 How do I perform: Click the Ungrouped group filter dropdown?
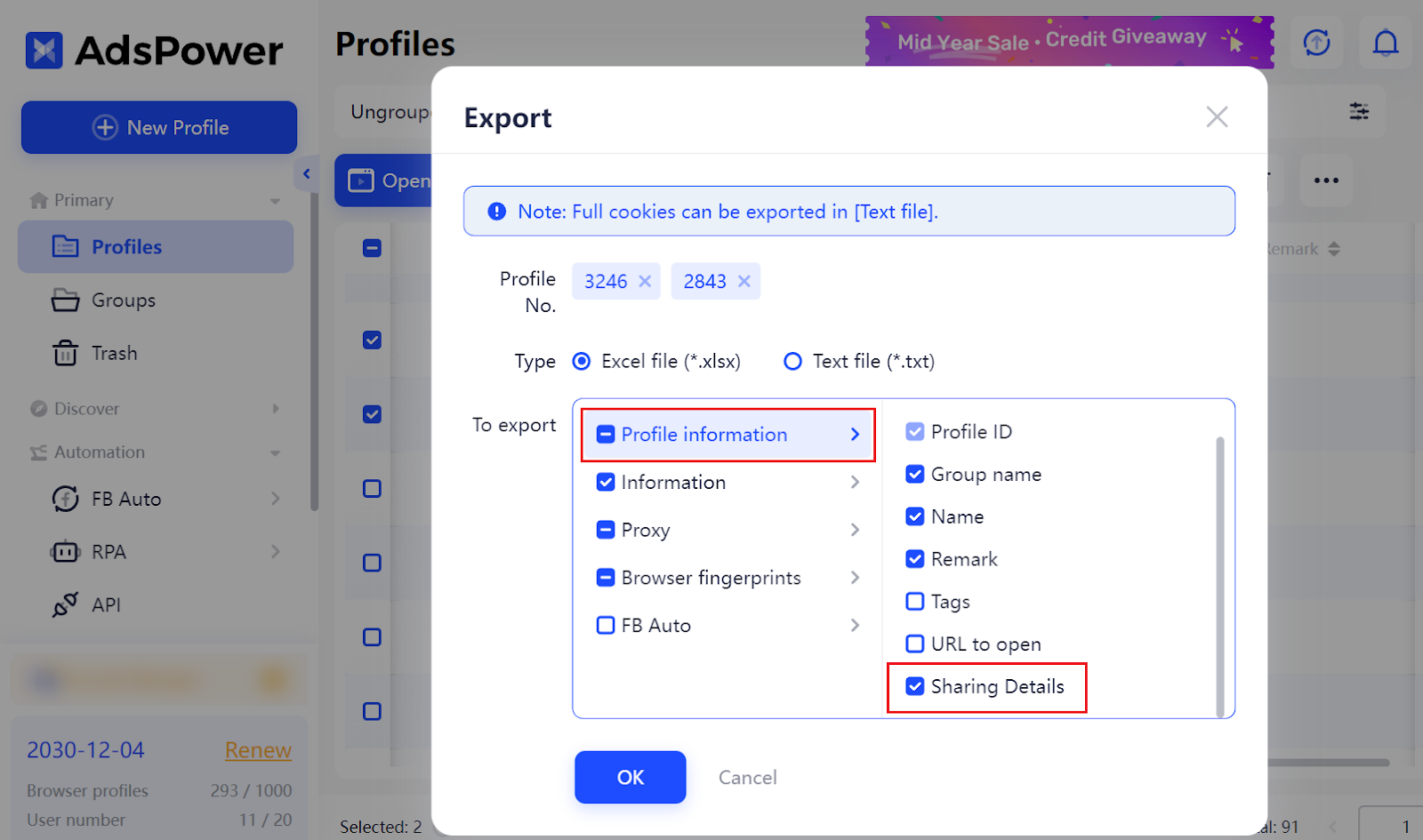(384, 112)
